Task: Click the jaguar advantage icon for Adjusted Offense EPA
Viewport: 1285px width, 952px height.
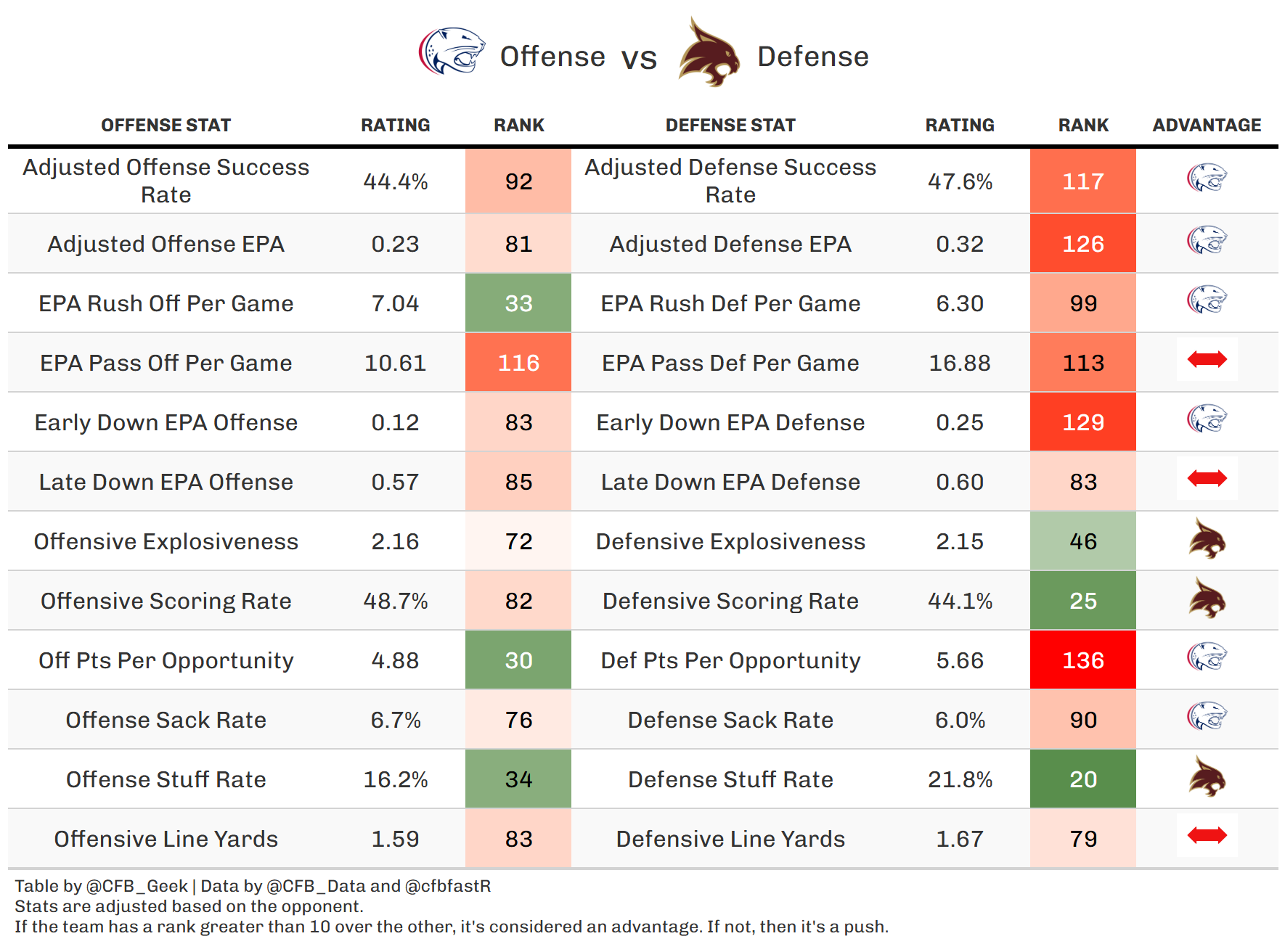Action: [1207, 241]
